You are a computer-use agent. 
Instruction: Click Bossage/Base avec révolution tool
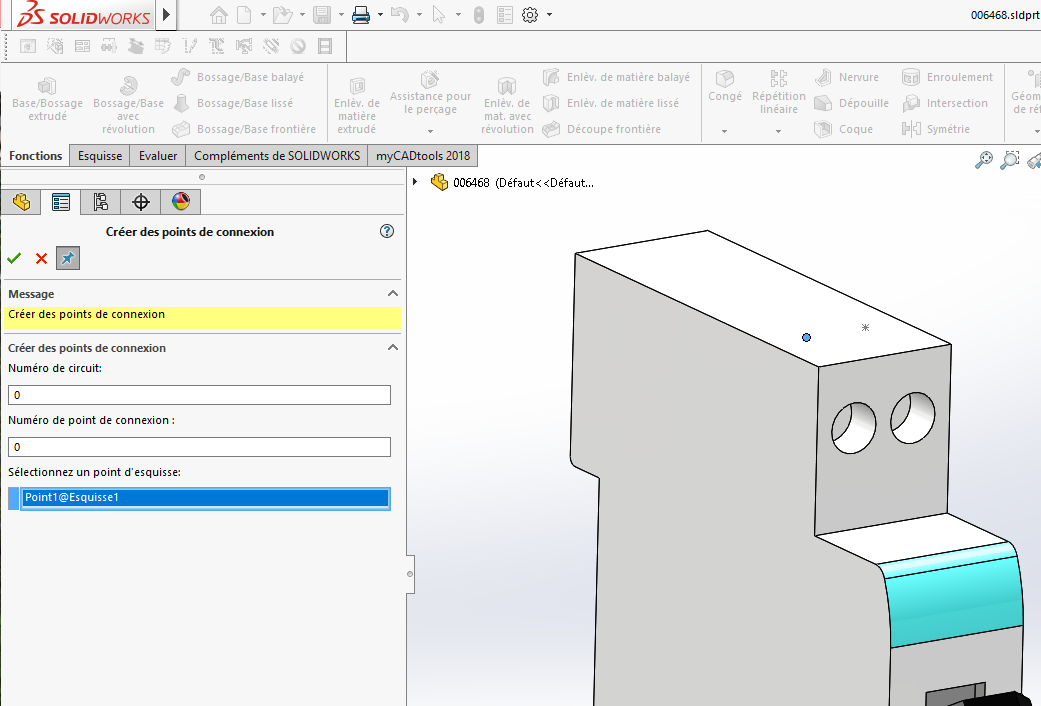click(128, 105)
